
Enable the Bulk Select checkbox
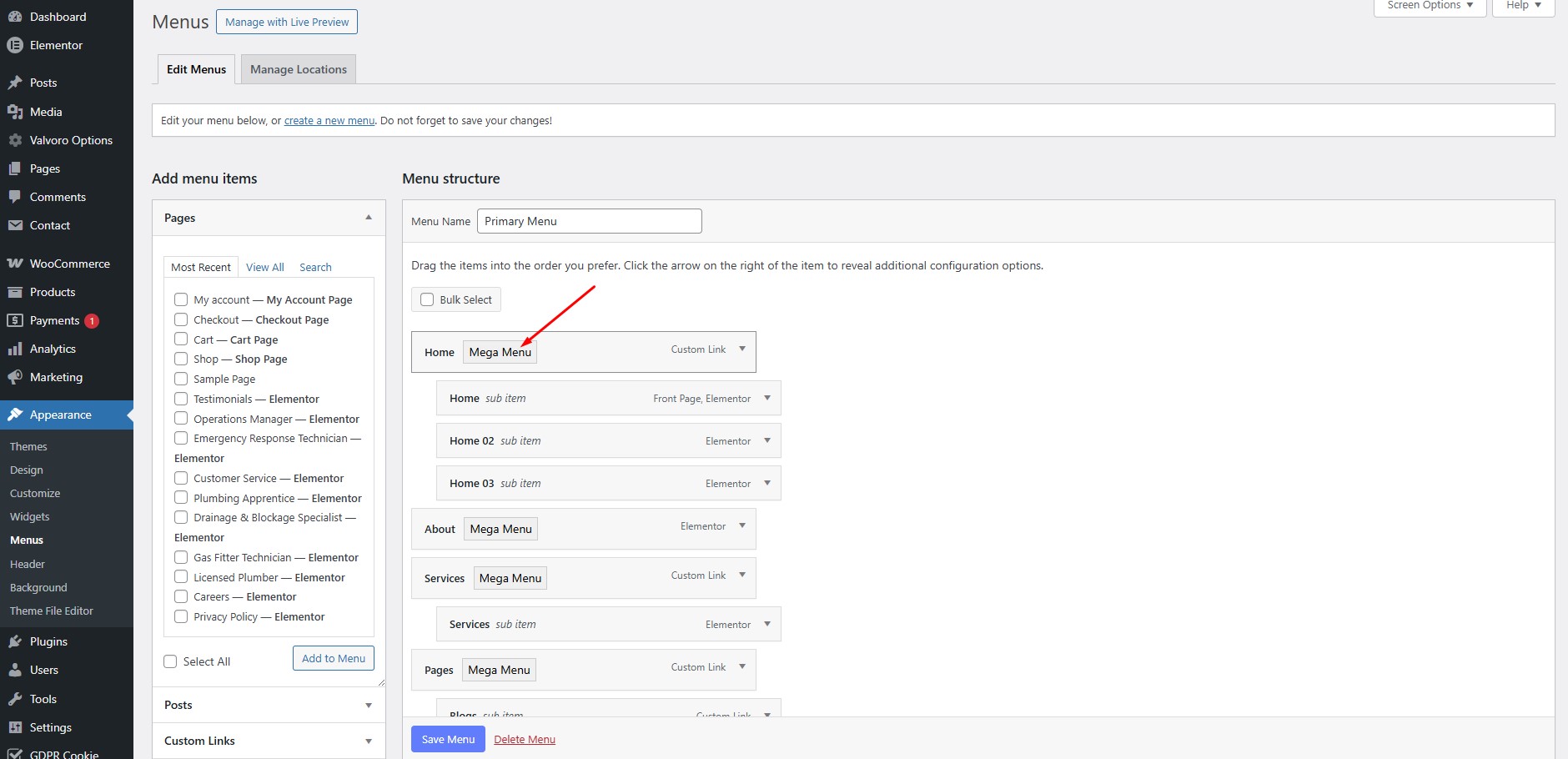coord(427,299)
